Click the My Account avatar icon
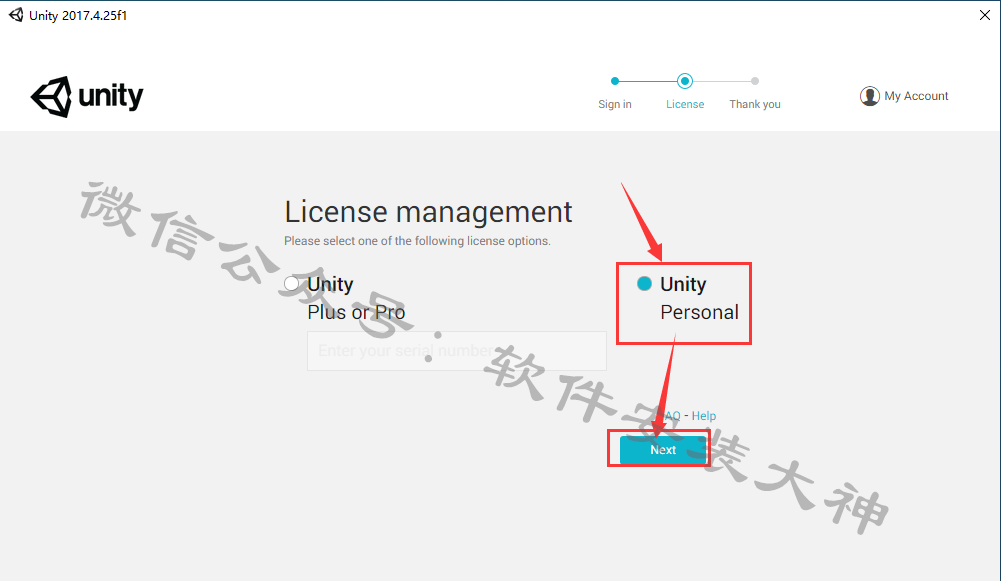Image resolution: width=1001 pixels, height=581 pixels. pos(869,96)
